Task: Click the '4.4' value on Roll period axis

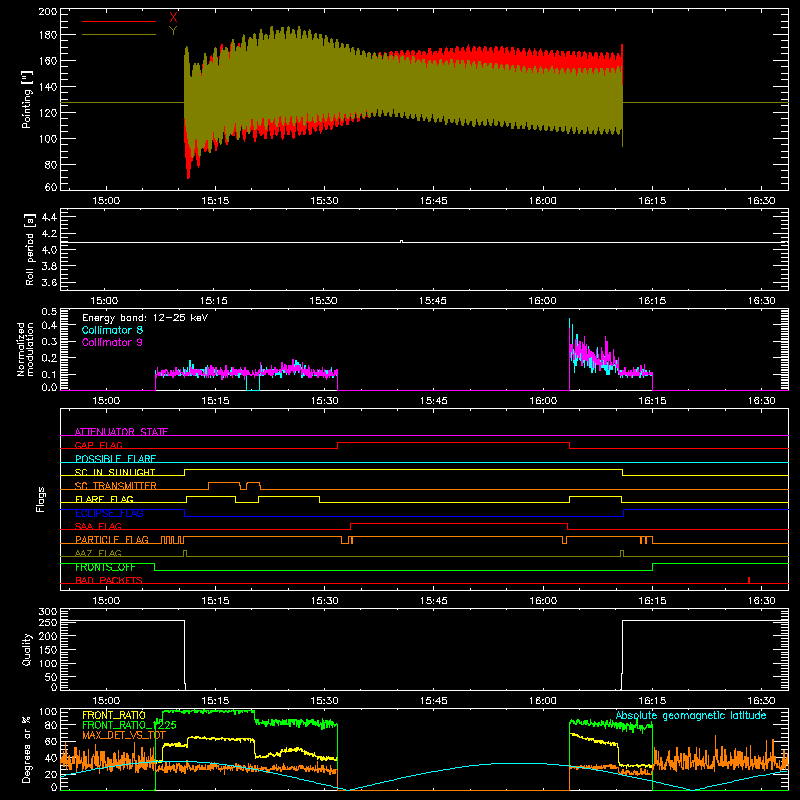Action: pyautogui.click(x=49, y=217)
